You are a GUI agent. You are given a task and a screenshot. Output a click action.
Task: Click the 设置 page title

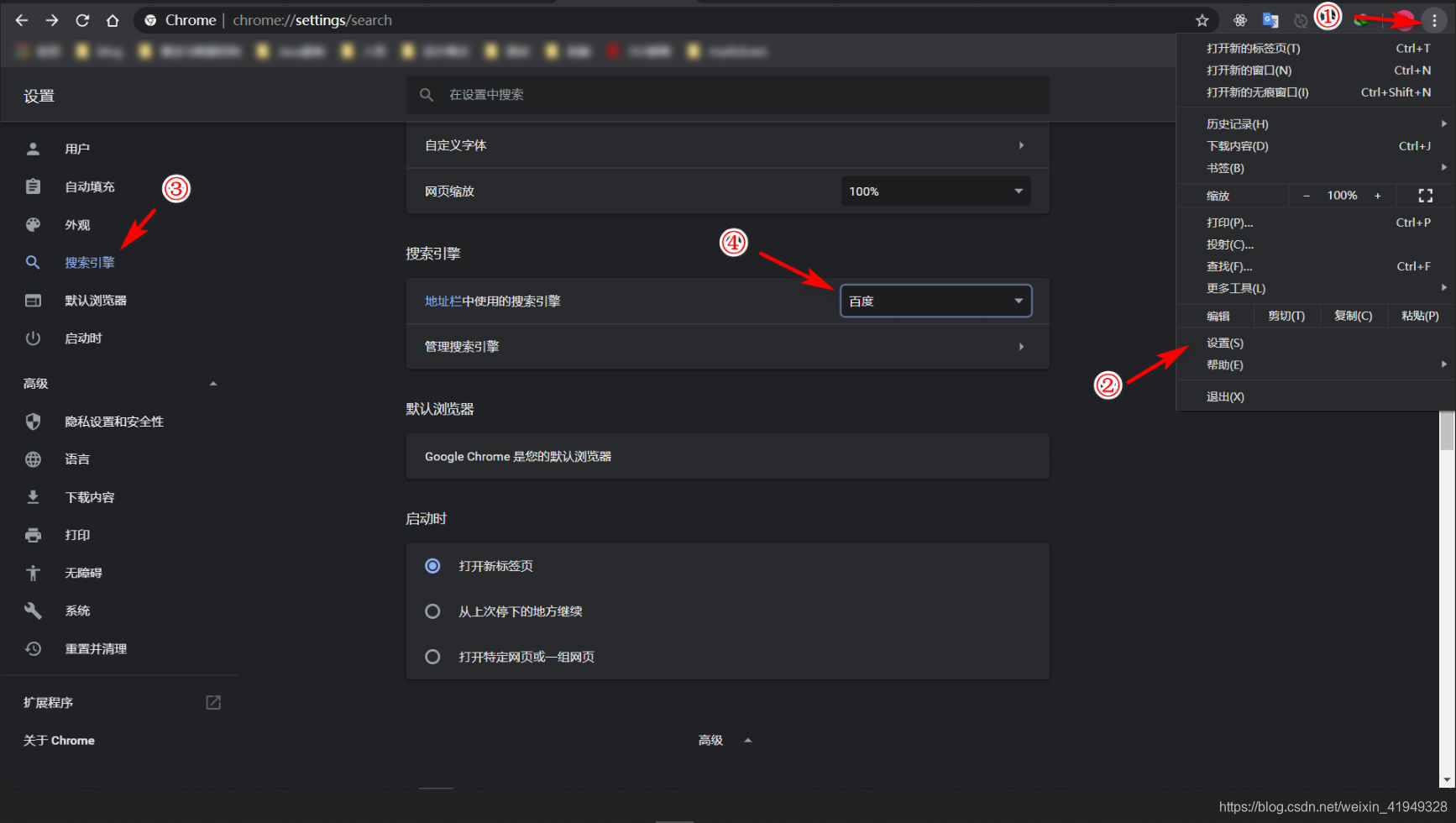(x=39, y=97)
